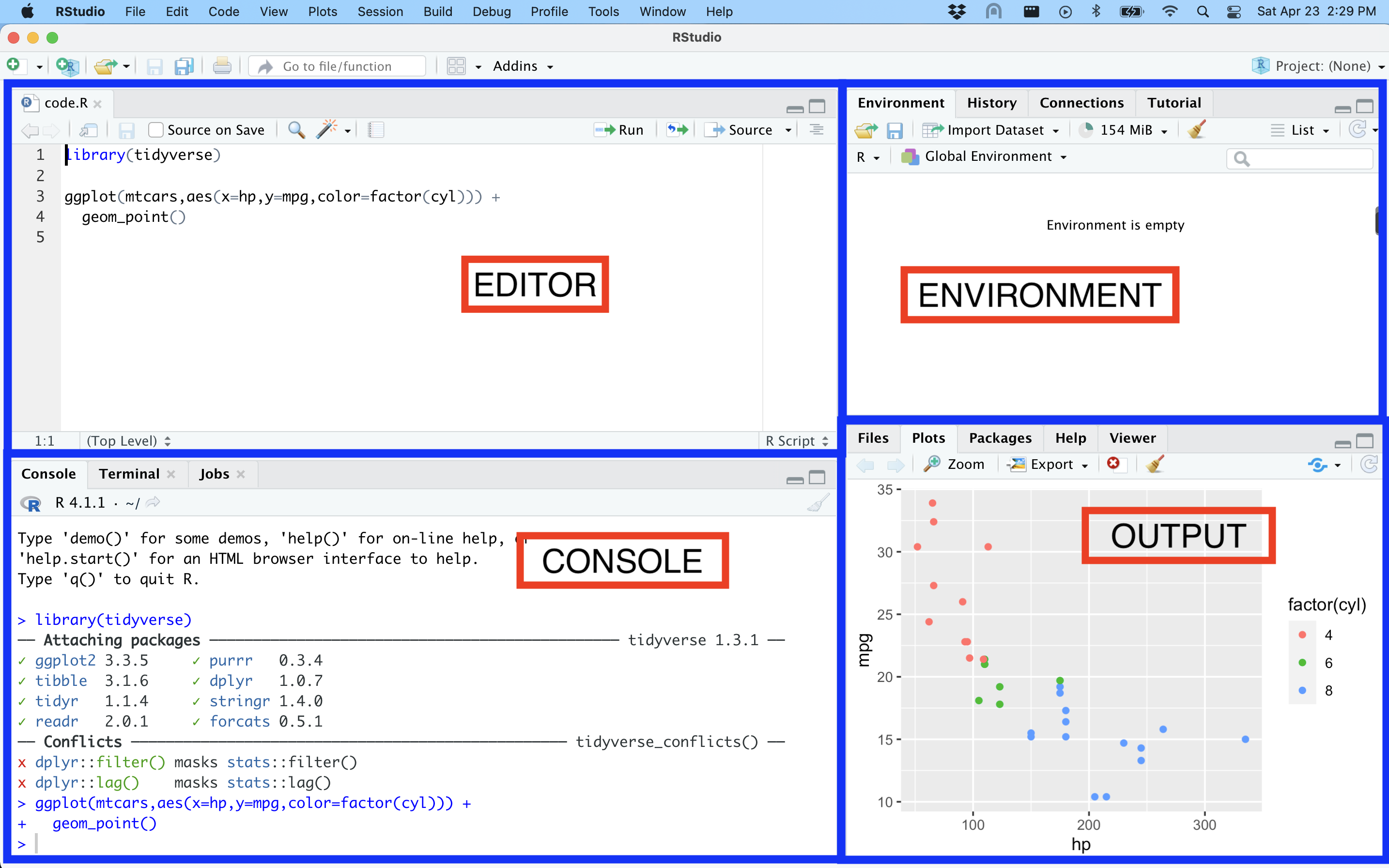Click the Go to file/function field
This screenshot has height=868, width=1389.
coord(338,66)
